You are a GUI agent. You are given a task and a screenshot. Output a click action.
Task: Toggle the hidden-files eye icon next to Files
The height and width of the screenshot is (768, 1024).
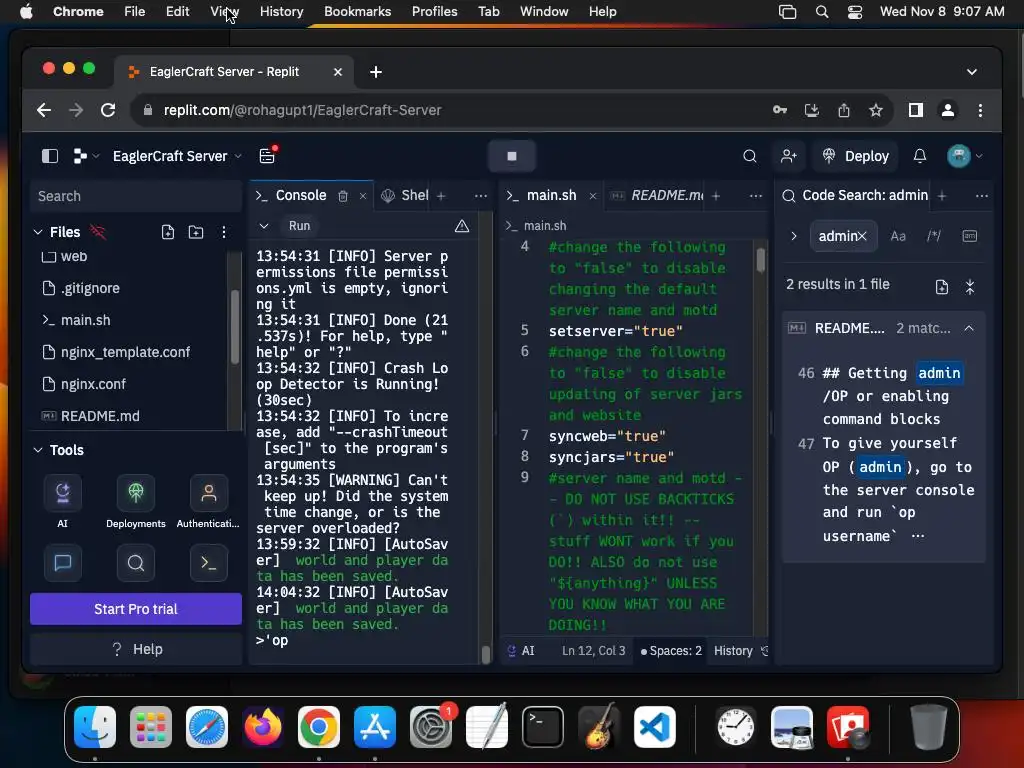[97, 232]
